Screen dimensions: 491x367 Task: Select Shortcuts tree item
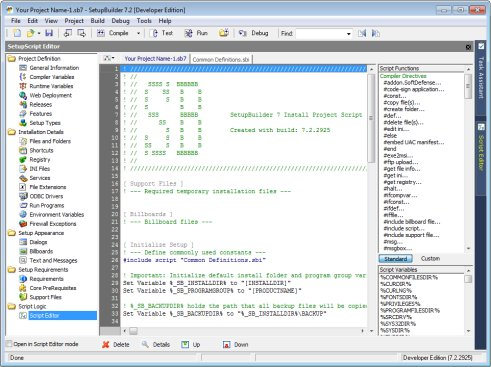(41, 150)
